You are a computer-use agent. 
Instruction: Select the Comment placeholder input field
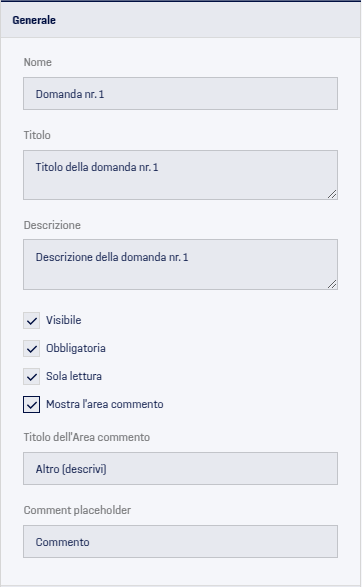(x=180, y=541)
